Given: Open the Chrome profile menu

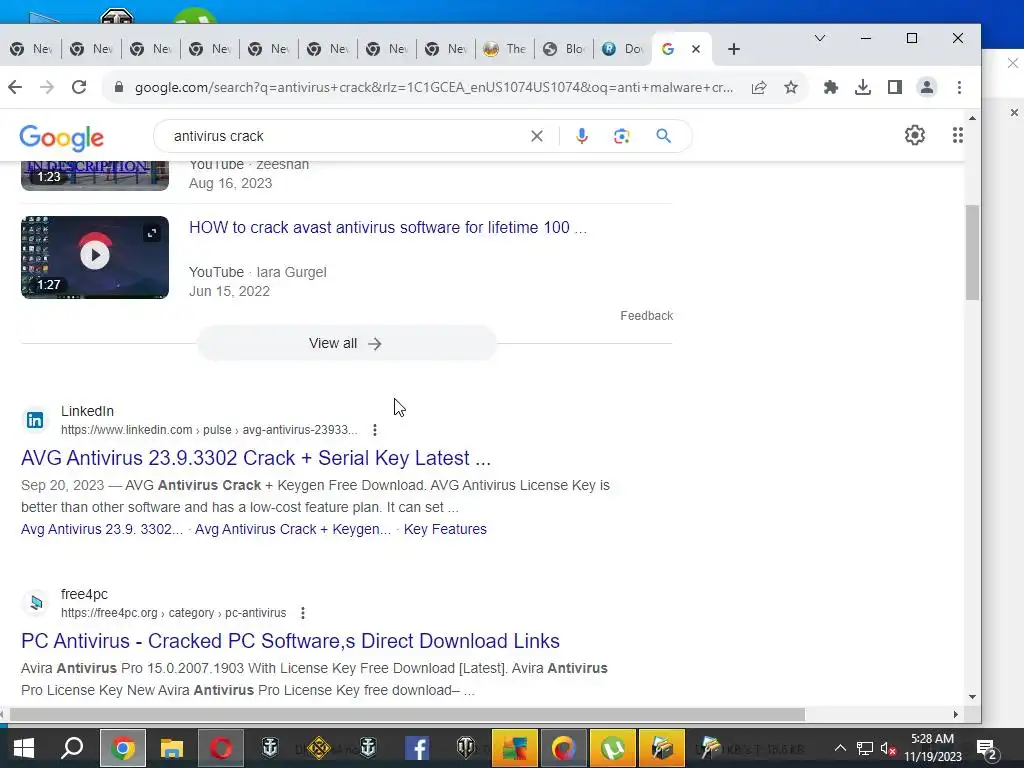Looking at the screenshot, I should coord(927,88).
